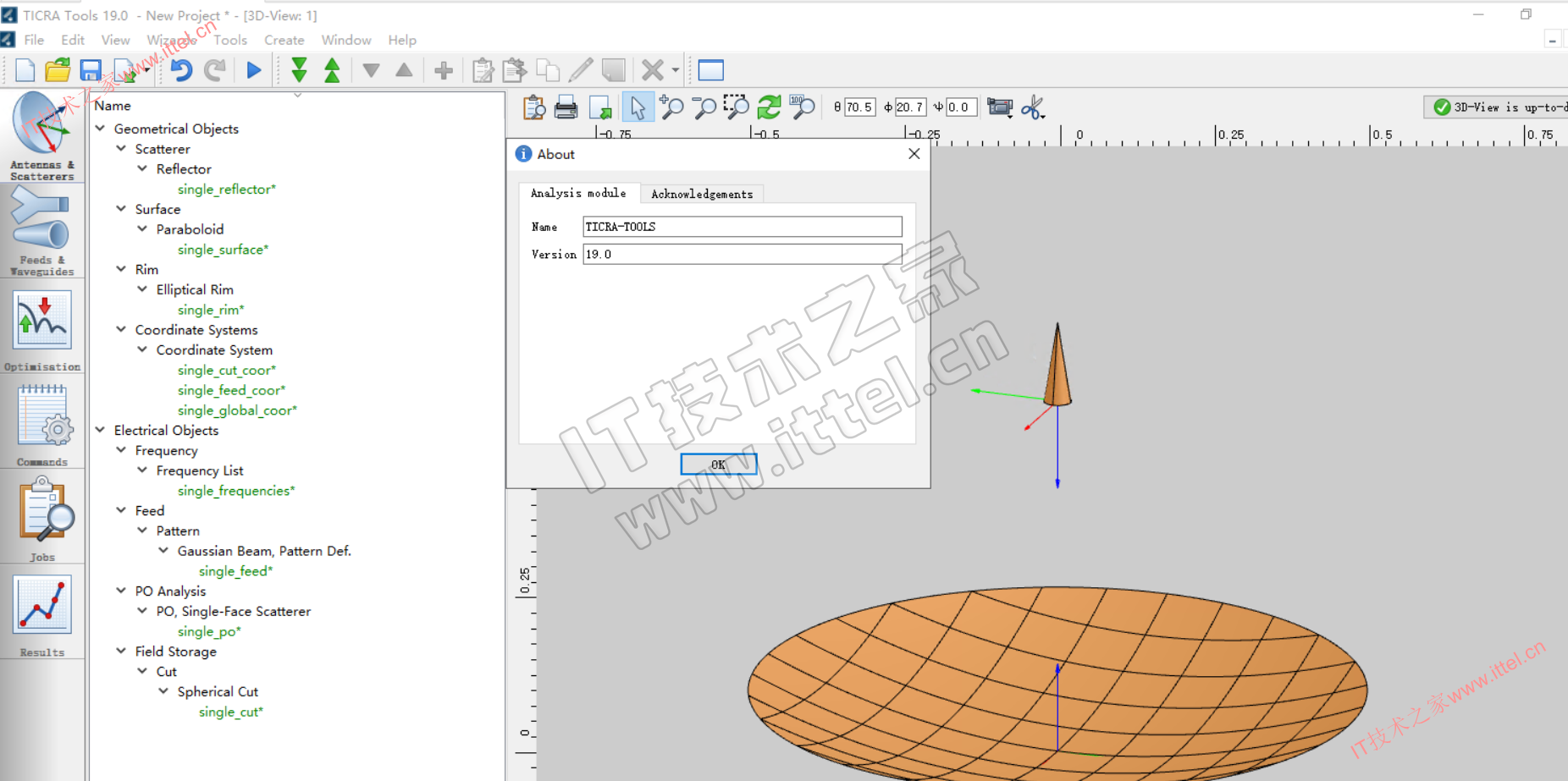Collapse the Electrical Objects tree node
This screenshot has height=781, width=1568.
pos(101,430)
